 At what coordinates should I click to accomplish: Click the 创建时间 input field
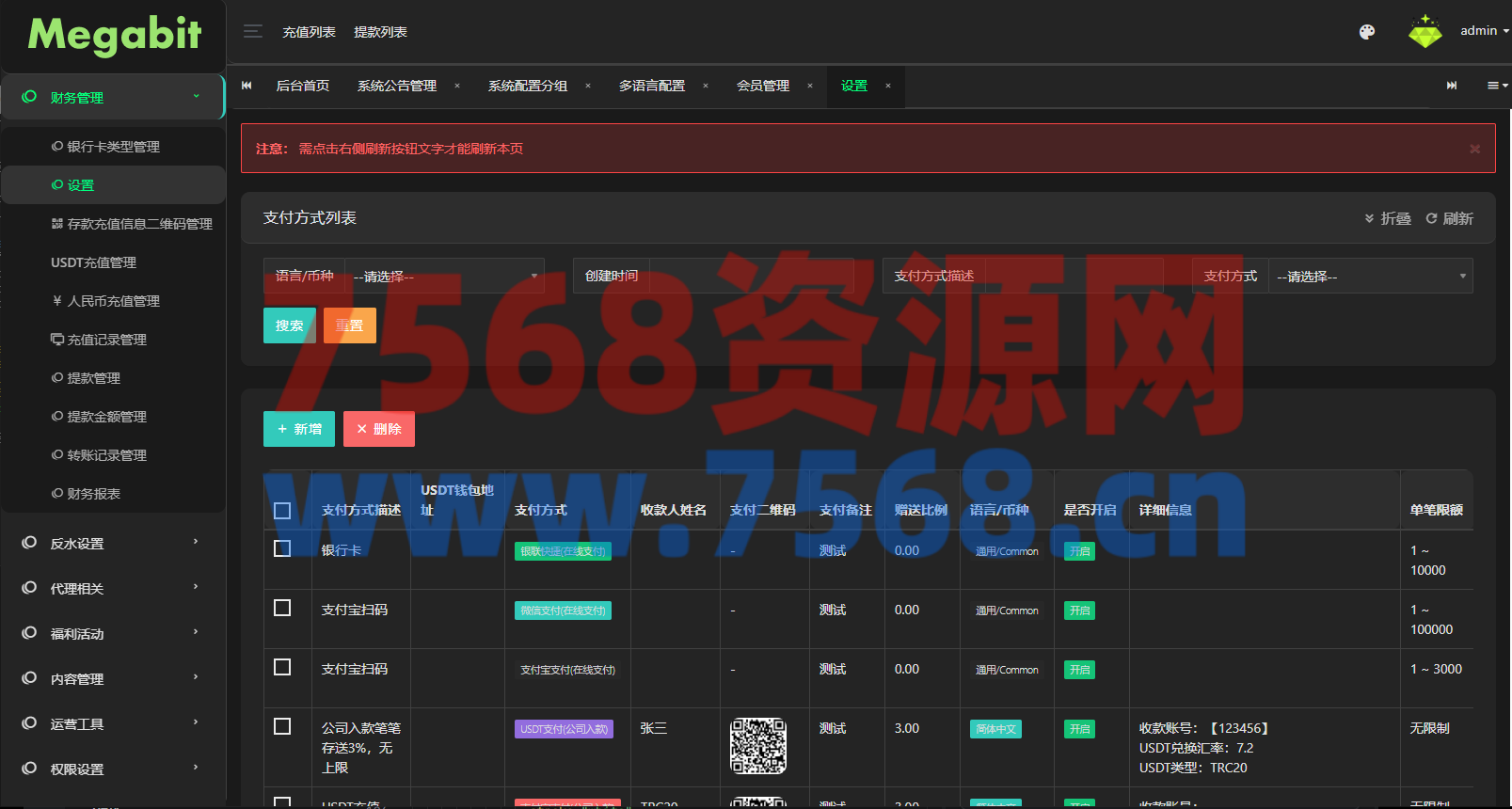tap(751, 277)
